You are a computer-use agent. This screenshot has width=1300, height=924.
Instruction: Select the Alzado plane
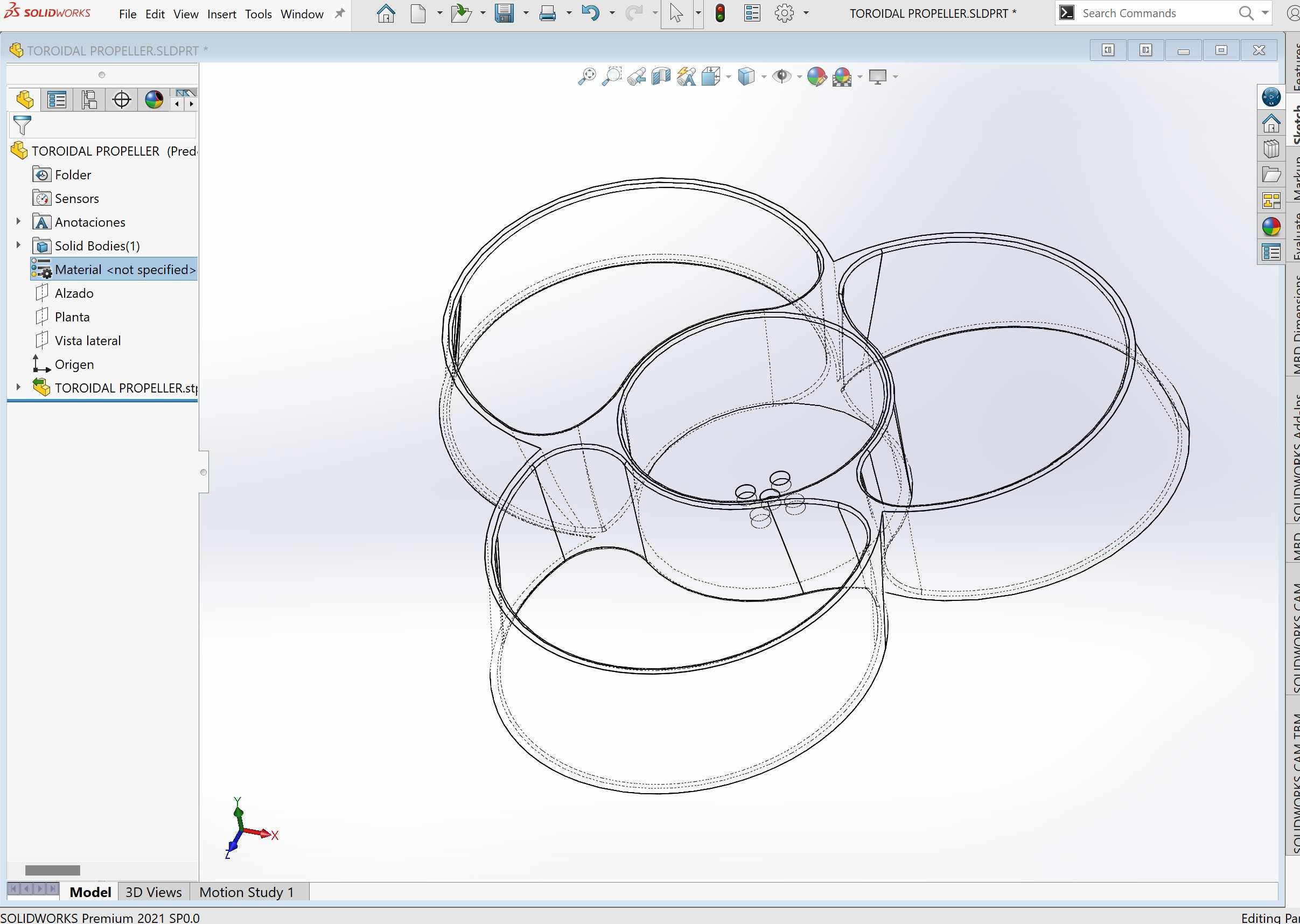pos(74,293)
